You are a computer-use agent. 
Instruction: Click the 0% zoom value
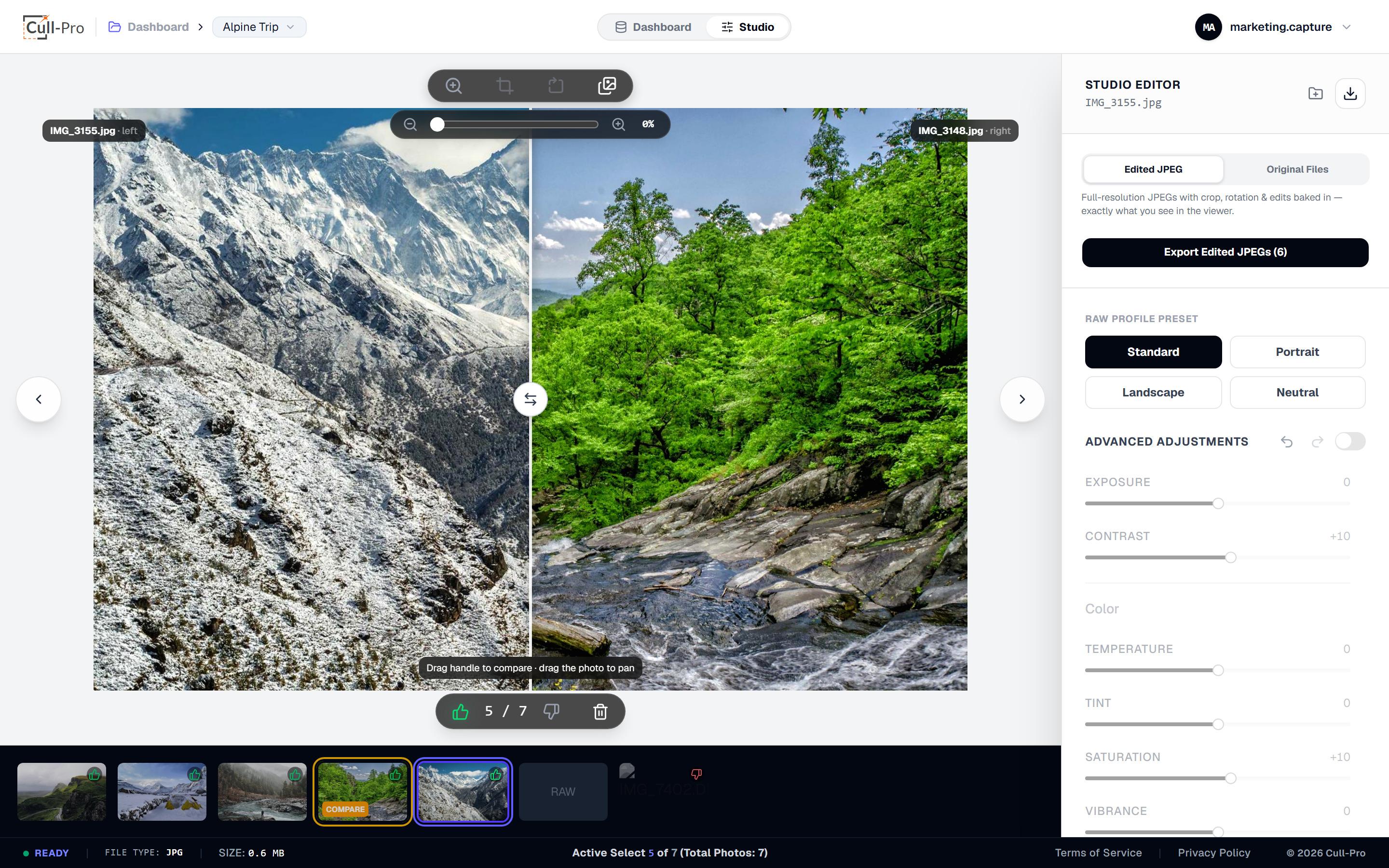point(648,124)
